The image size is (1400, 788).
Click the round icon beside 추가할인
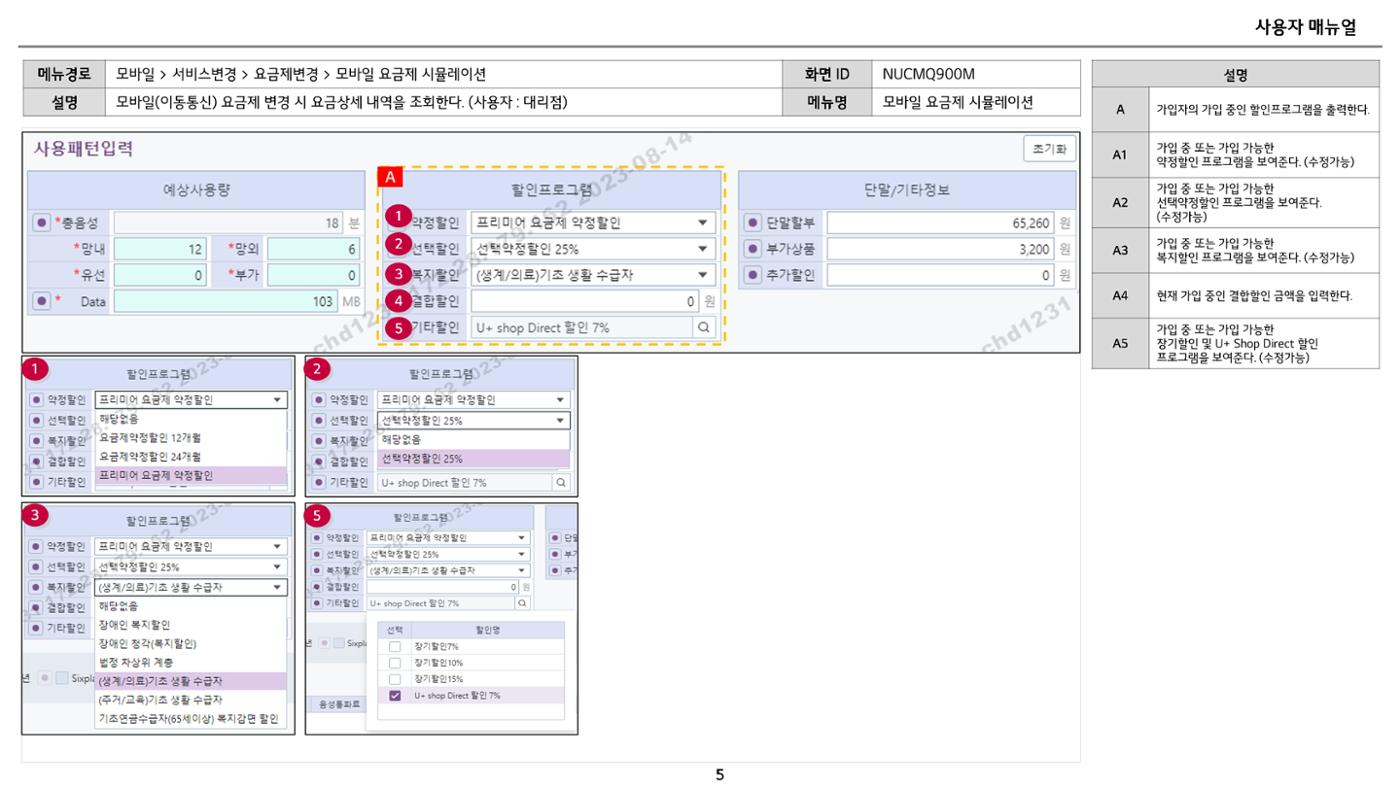click(x=754, y=275)
